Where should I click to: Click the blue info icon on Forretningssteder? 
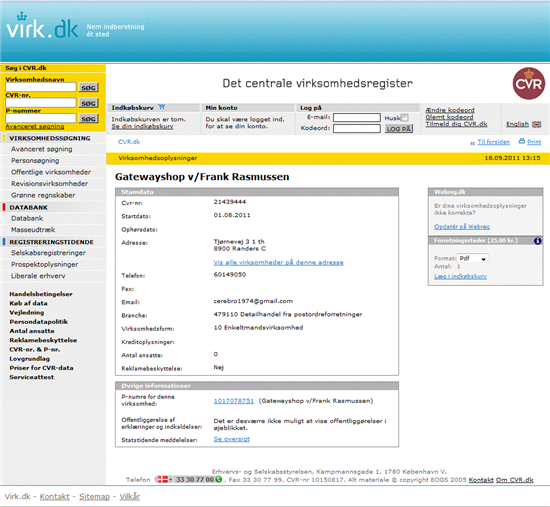coord(537,241)
